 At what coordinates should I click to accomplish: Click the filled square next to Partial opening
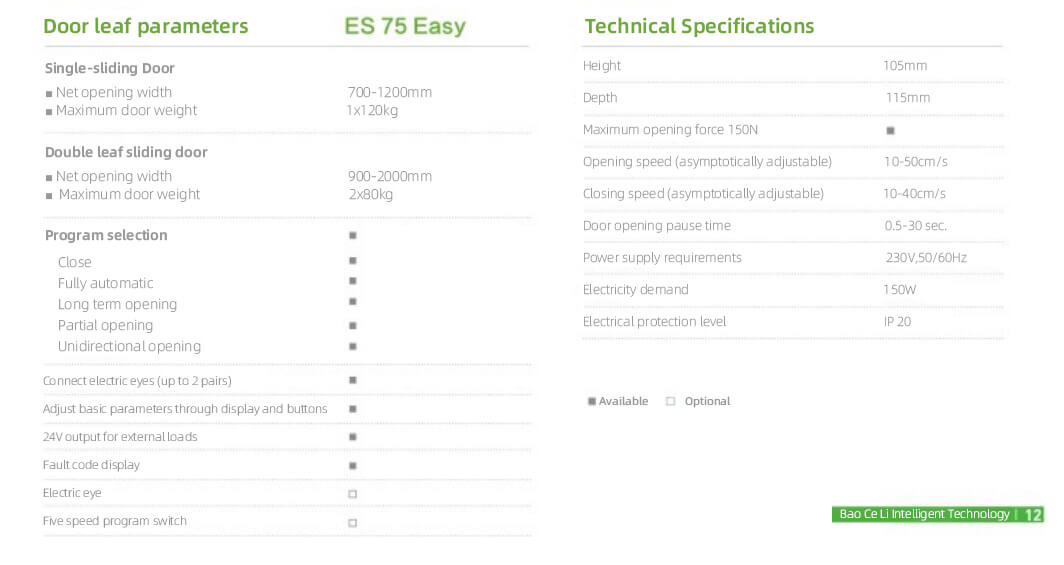click(352, 325)
